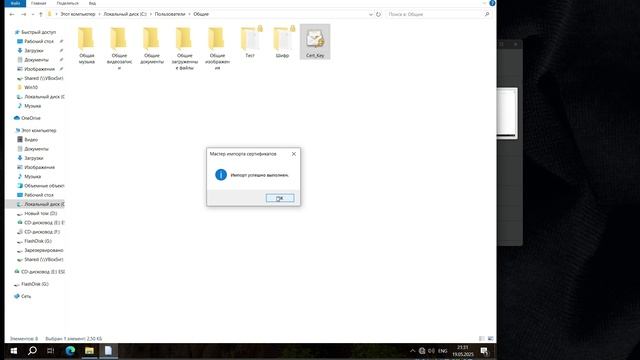Screen dimensions: 640x360
Task: Open CD-дисковод (F:) in navigation pane
Action: click(x=38, y=232)
